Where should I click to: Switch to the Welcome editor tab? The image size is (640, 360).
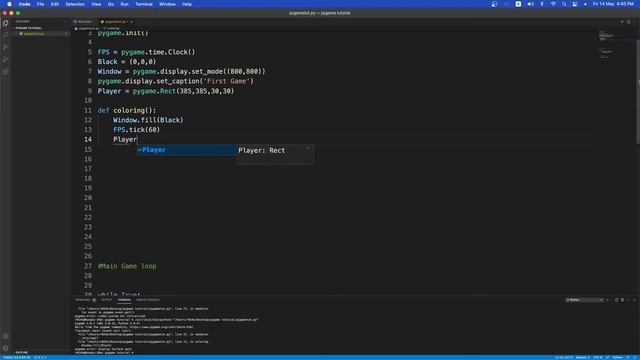click(x=84, y=22)
